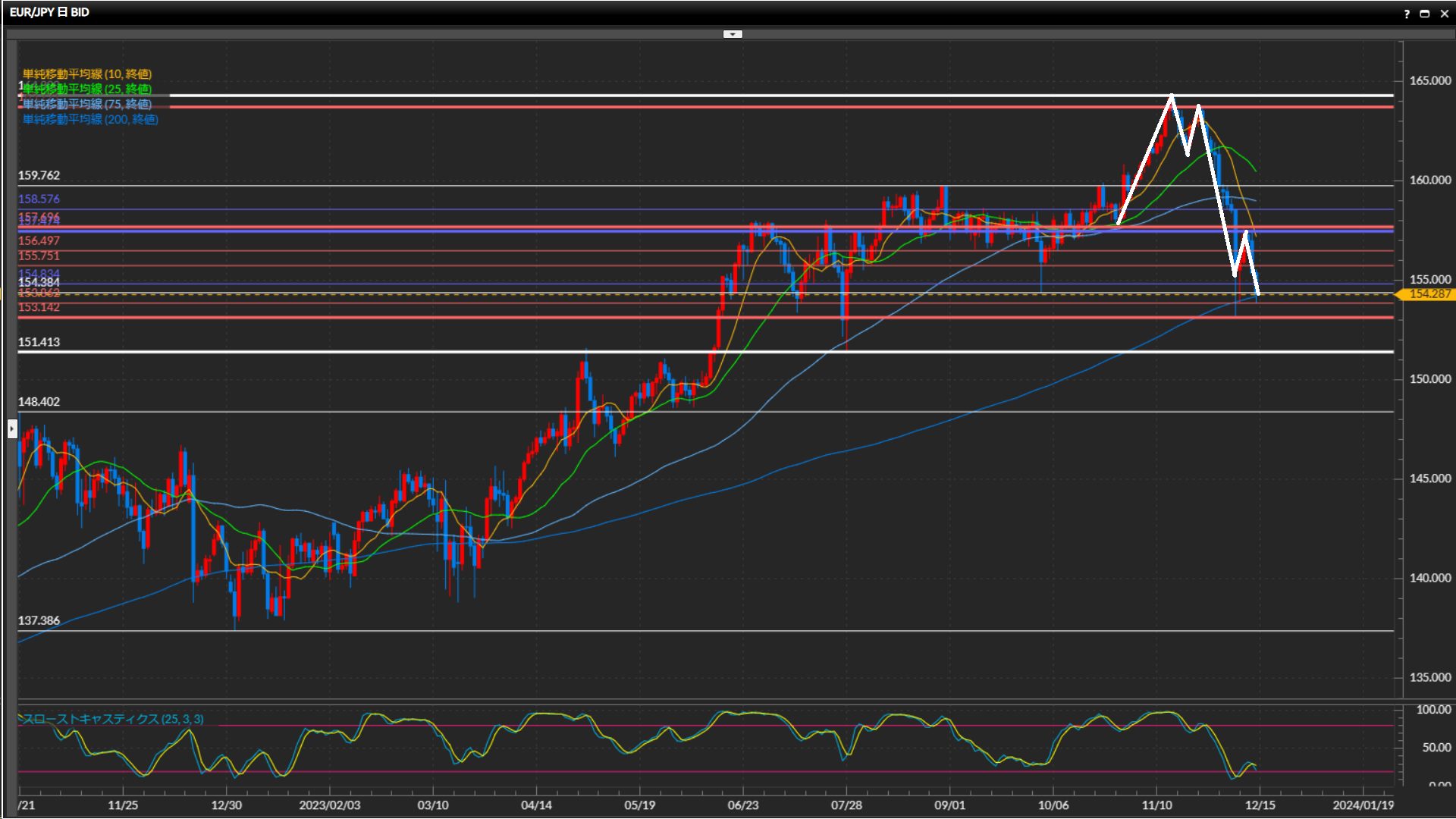Open the Slow Stochastics (25,3,3) indicator label

(x=112, y=719)
